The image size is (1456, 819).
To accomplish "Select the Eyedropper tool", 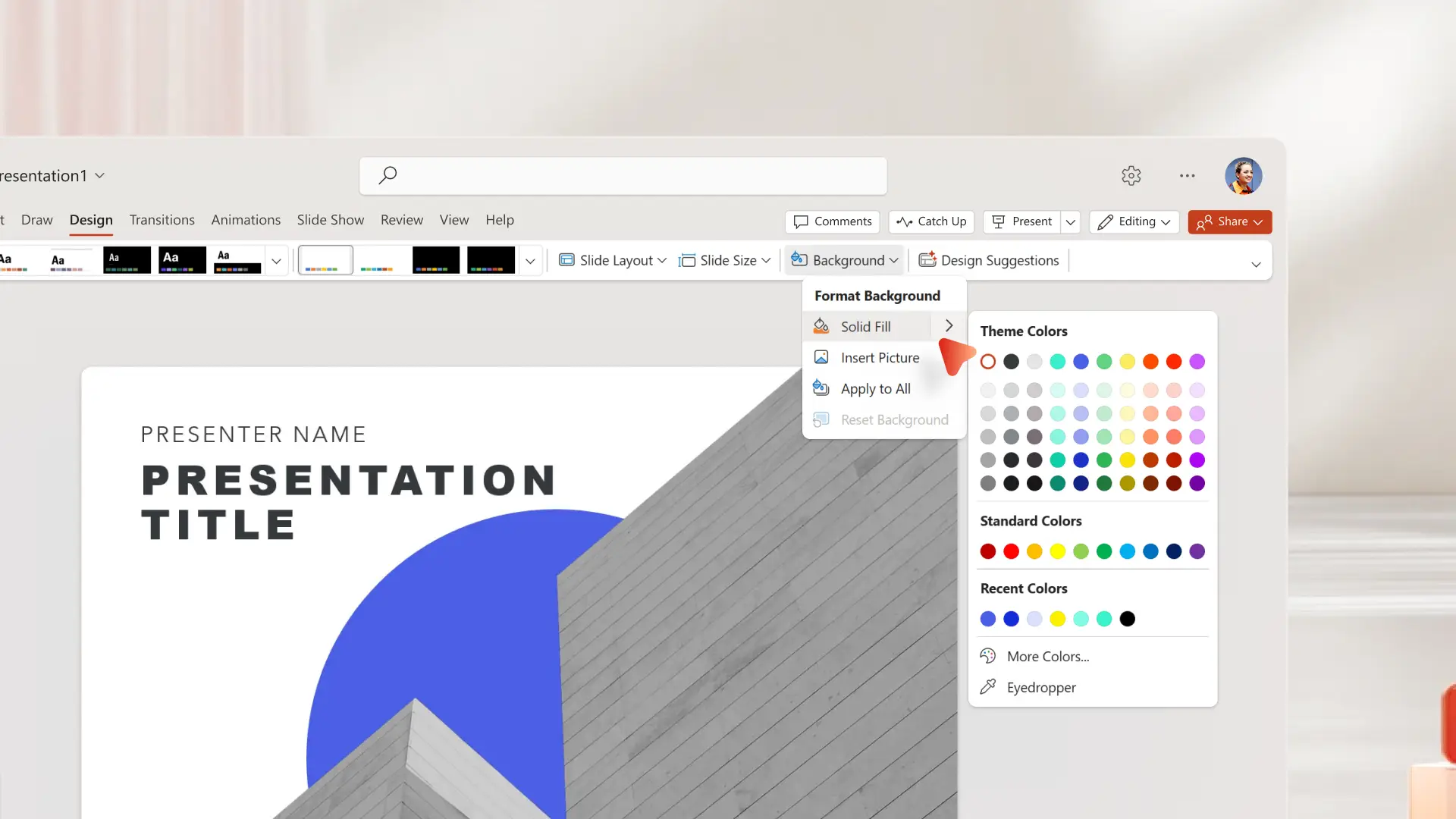I will [x=1040, y=687].
